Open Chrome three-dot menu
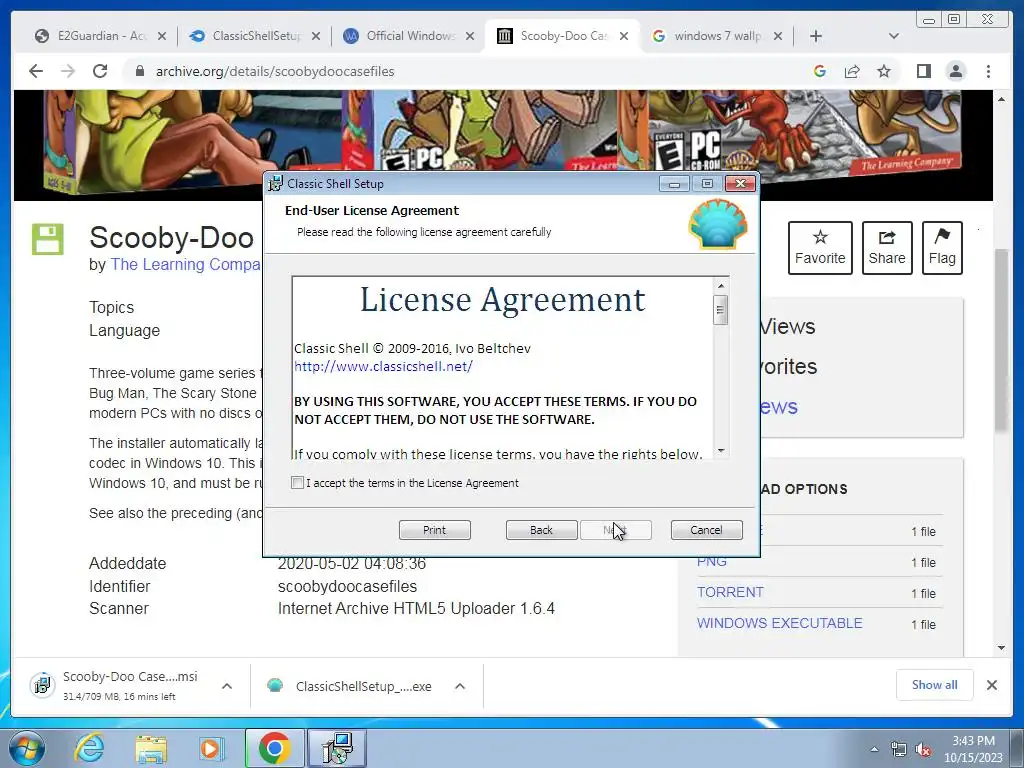Screen dimensions: 1024x768 [989, 71]
